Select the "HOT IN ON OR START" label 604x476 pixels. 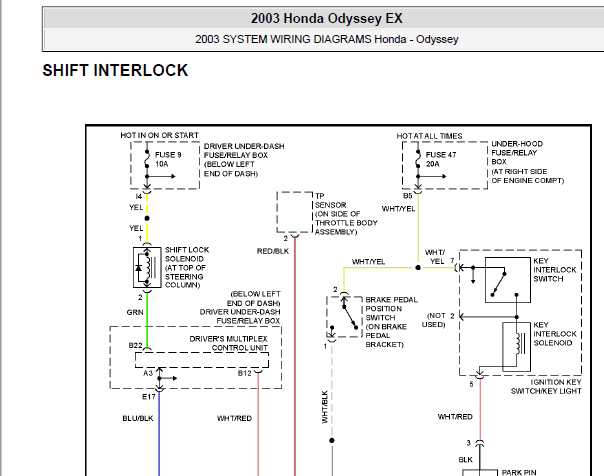pyautogui.click(x=159, y=135)
